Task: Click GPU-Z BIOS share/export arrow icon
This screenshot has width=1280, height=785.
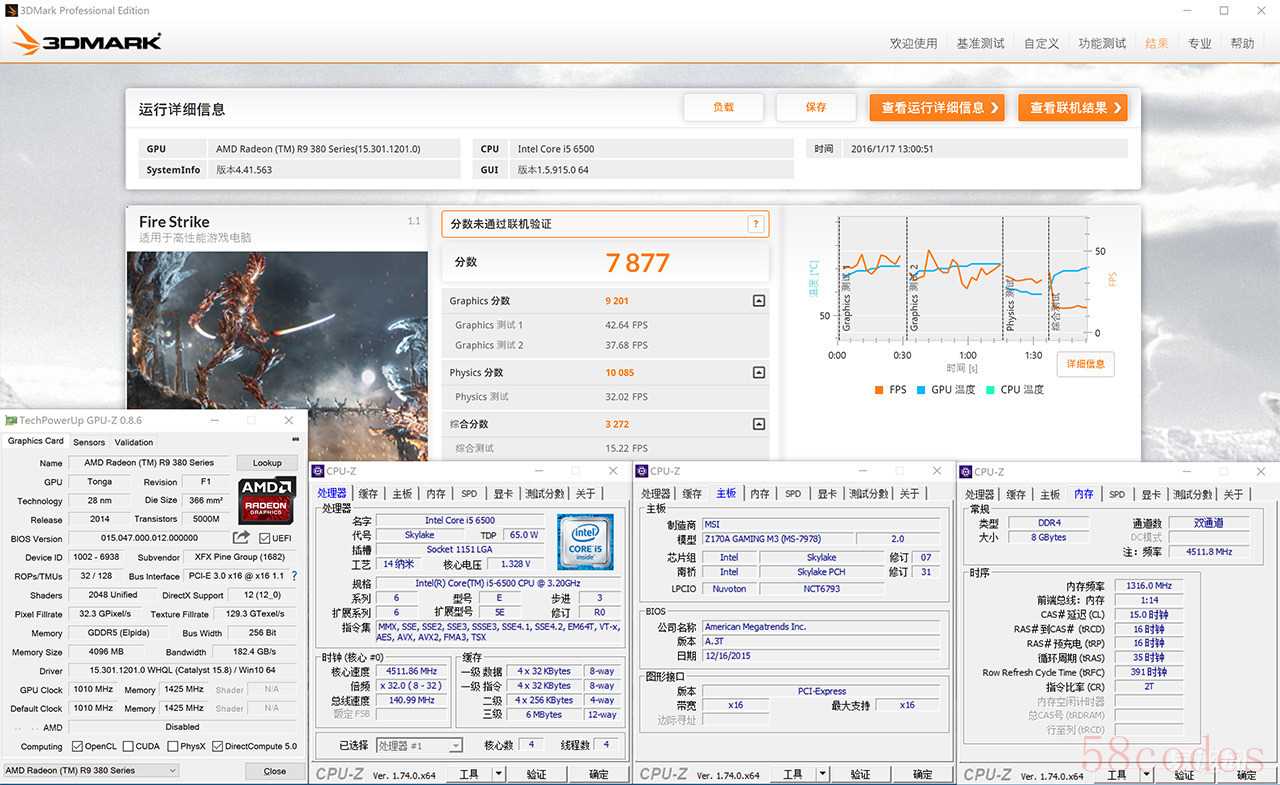Action: (x=241, y=538)
